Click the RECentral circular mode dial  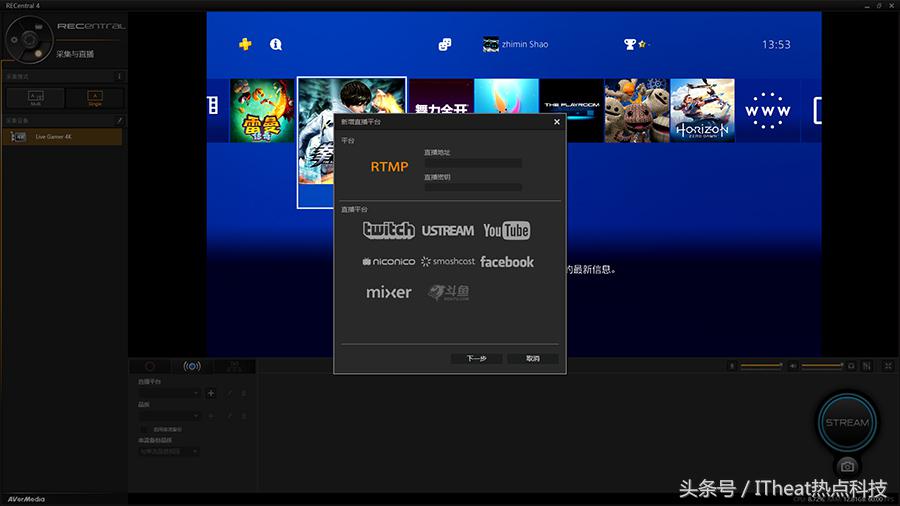[x=29, y=40]
